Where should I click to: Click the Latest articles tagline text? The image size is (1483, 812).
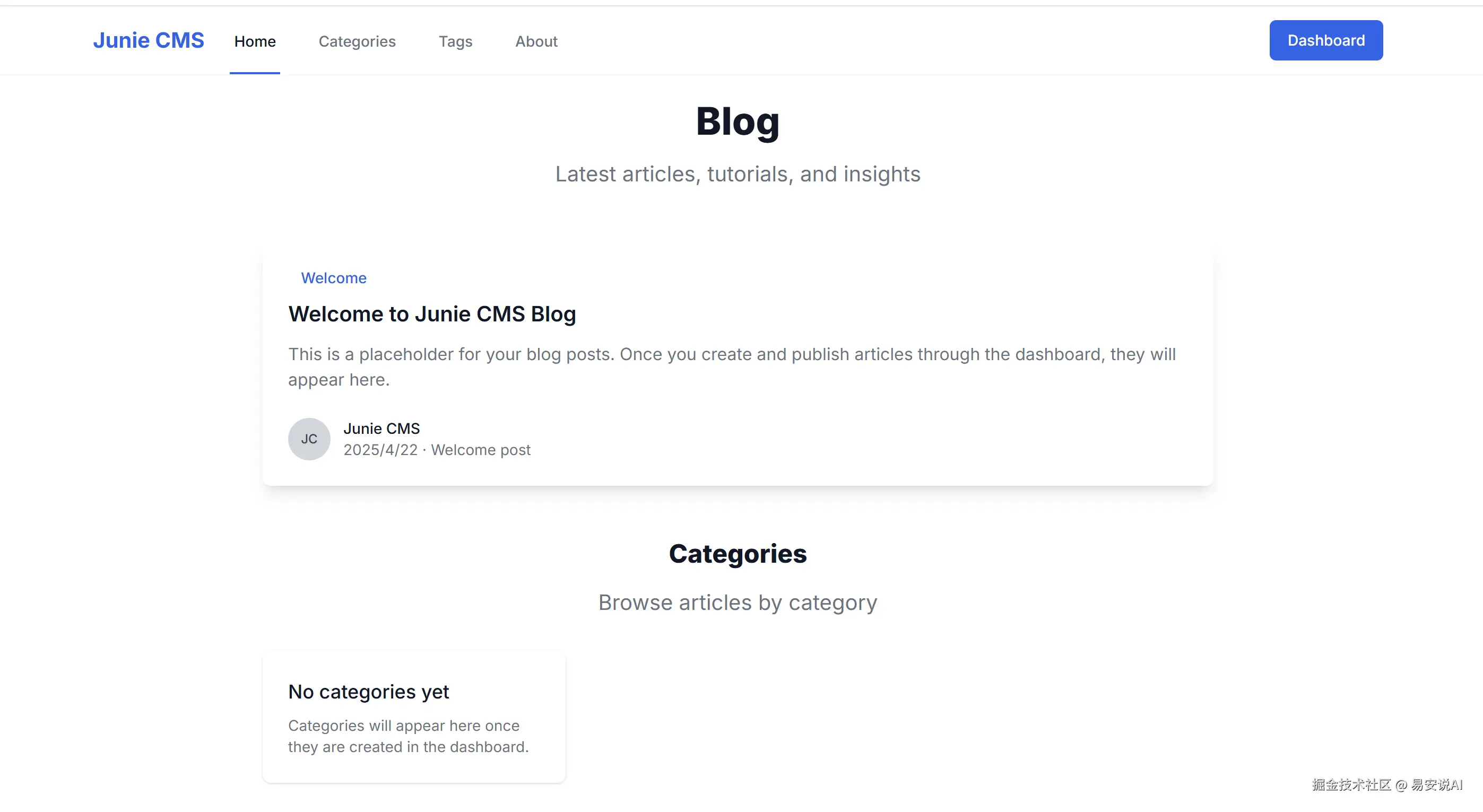click(738, 174)
